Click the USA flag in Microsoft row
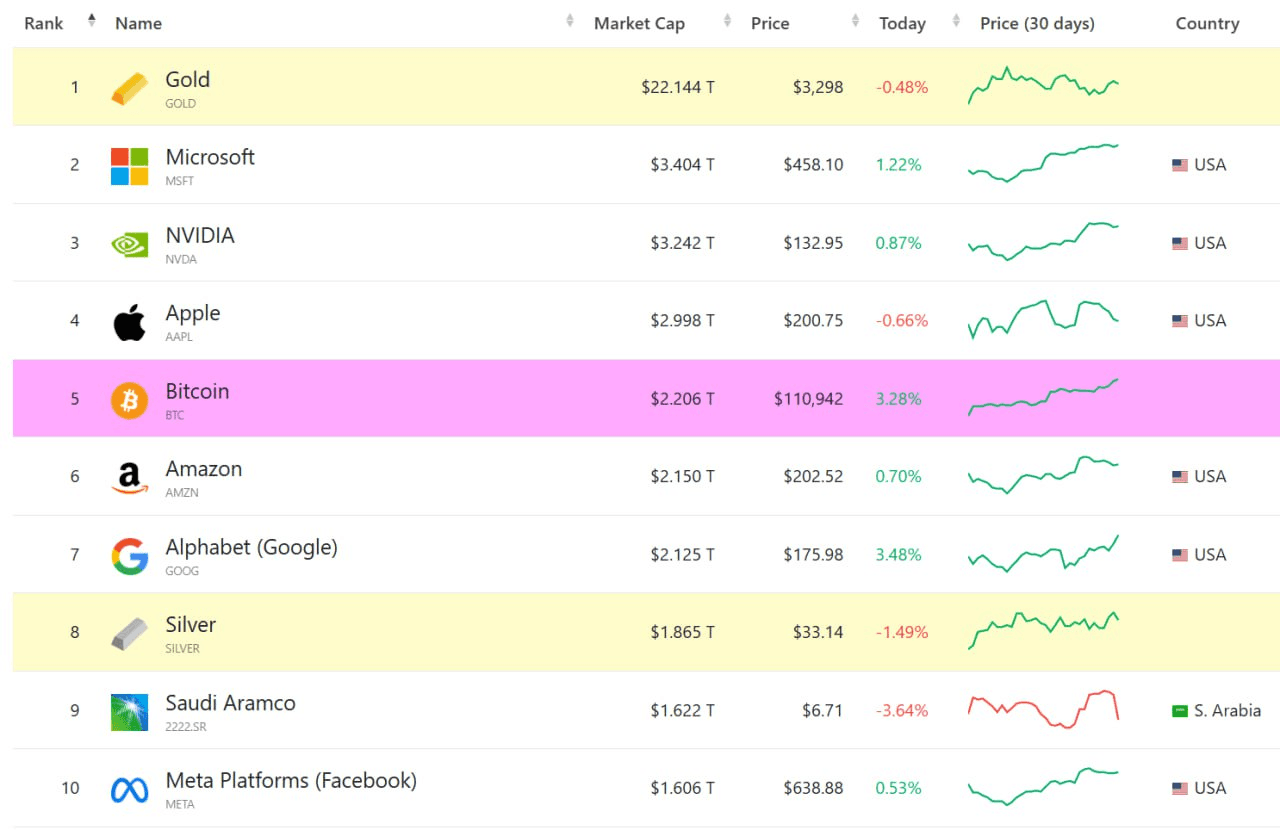This screenshot has width=1280, height=830. tap(1180, 165)
